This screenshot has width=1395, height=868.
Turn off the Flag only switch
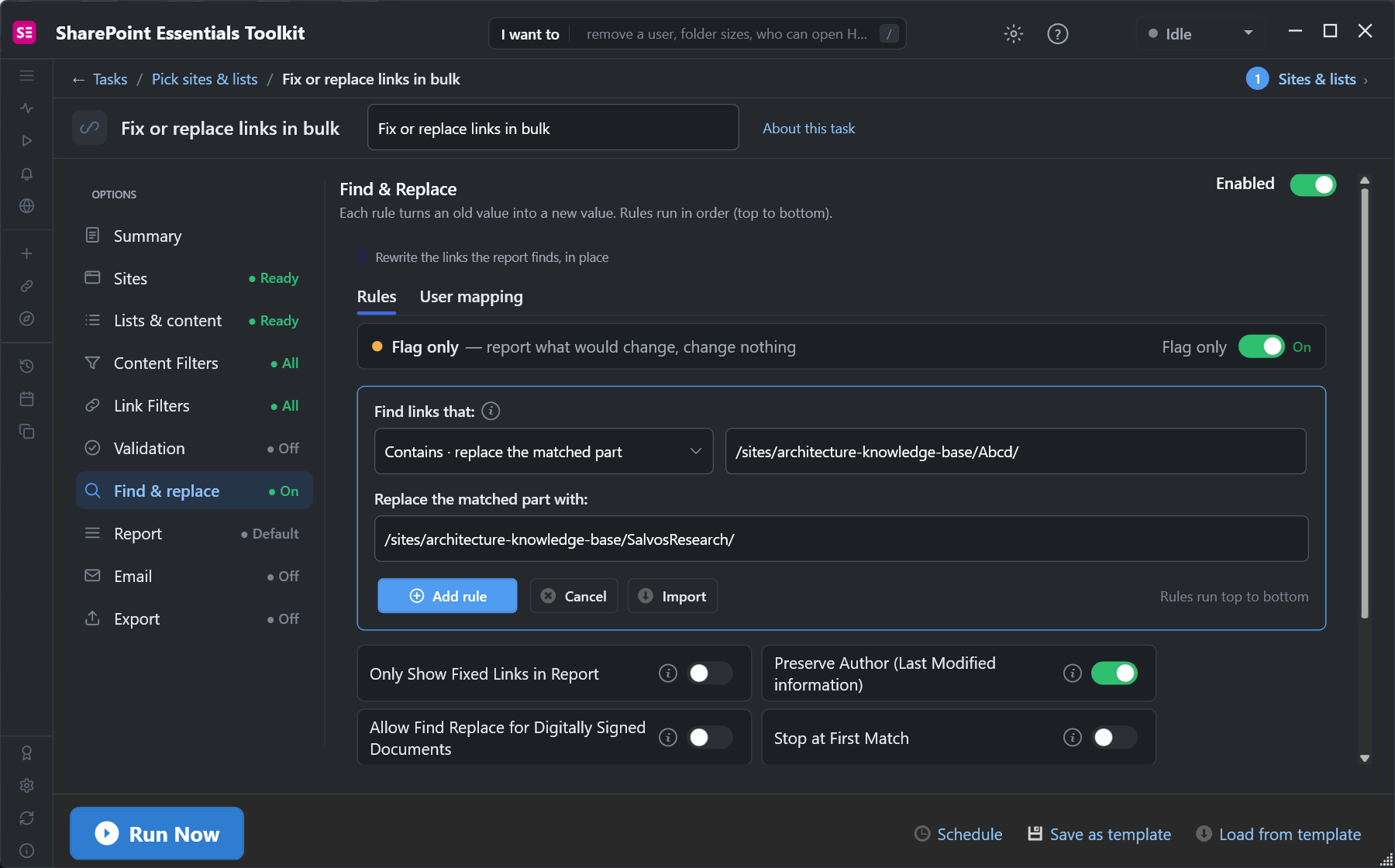1262,346
